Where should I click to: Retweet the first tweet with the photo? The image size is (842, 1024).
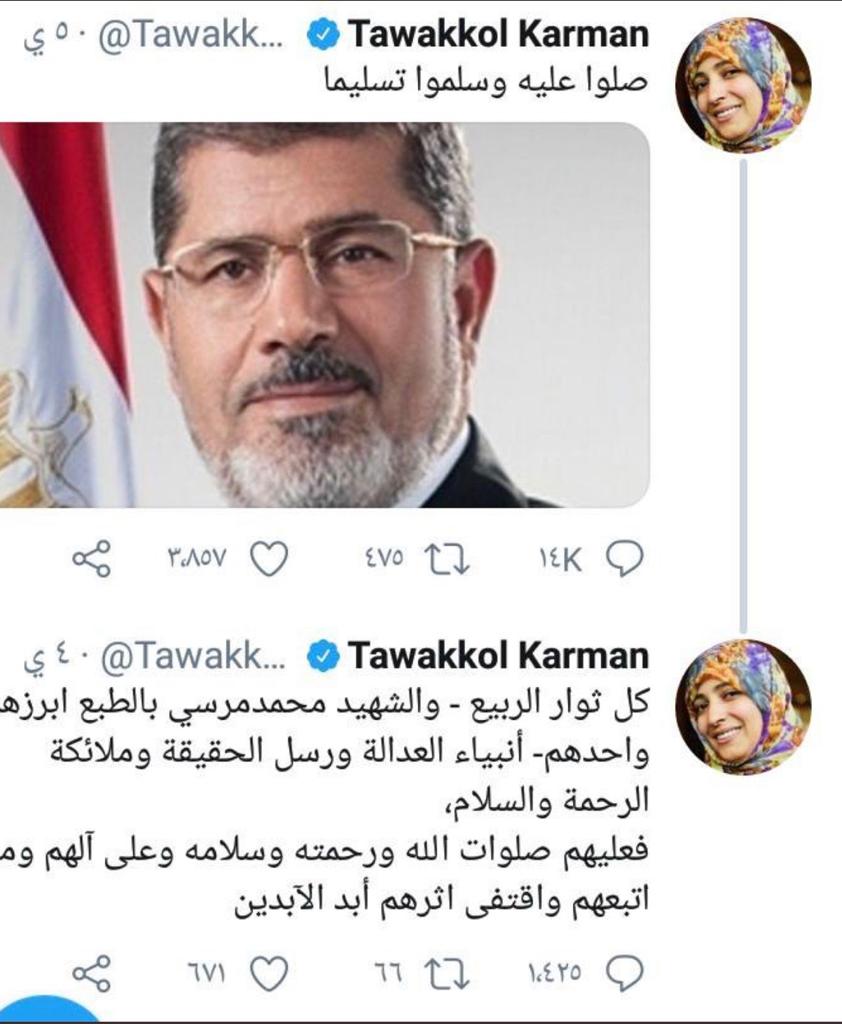pos(447,560)
